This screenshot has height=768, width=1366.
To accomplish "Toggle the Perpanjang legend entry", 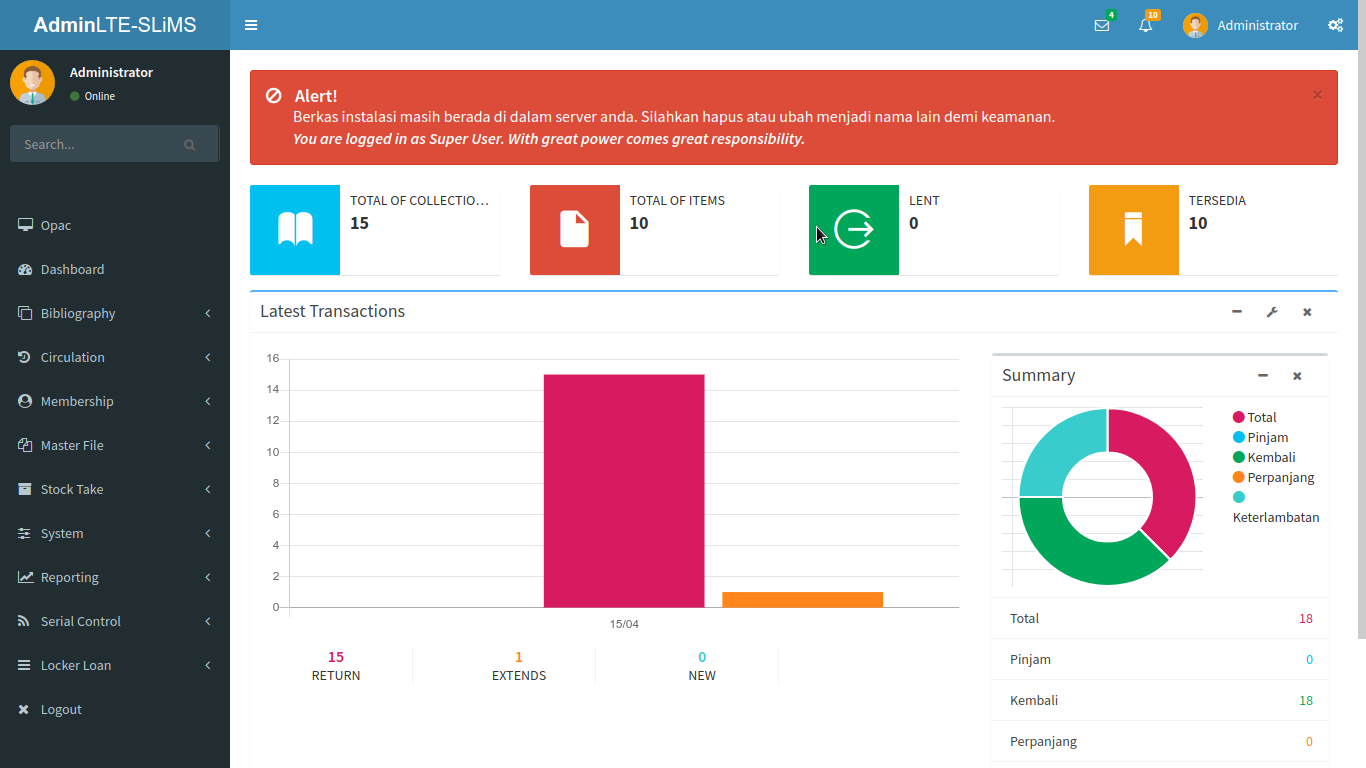I will click(1274, 477).
